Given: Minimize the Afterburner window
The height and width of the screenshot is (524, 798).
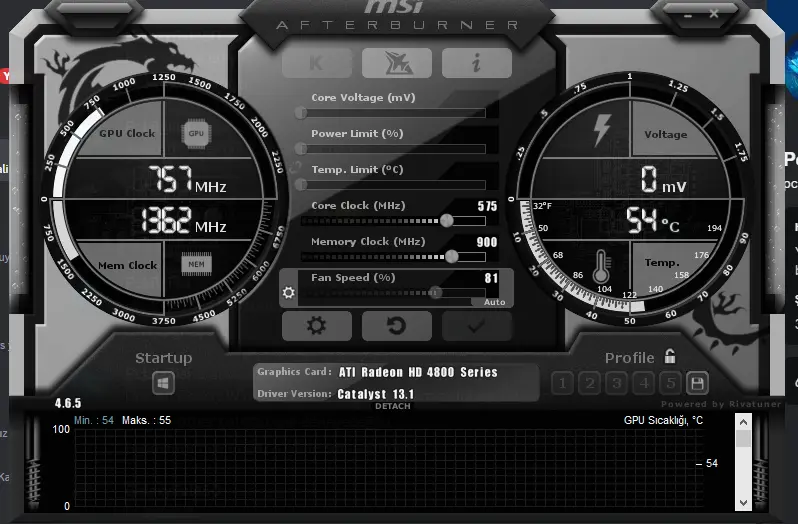Looking at the screenshot, I should [688, 16].
